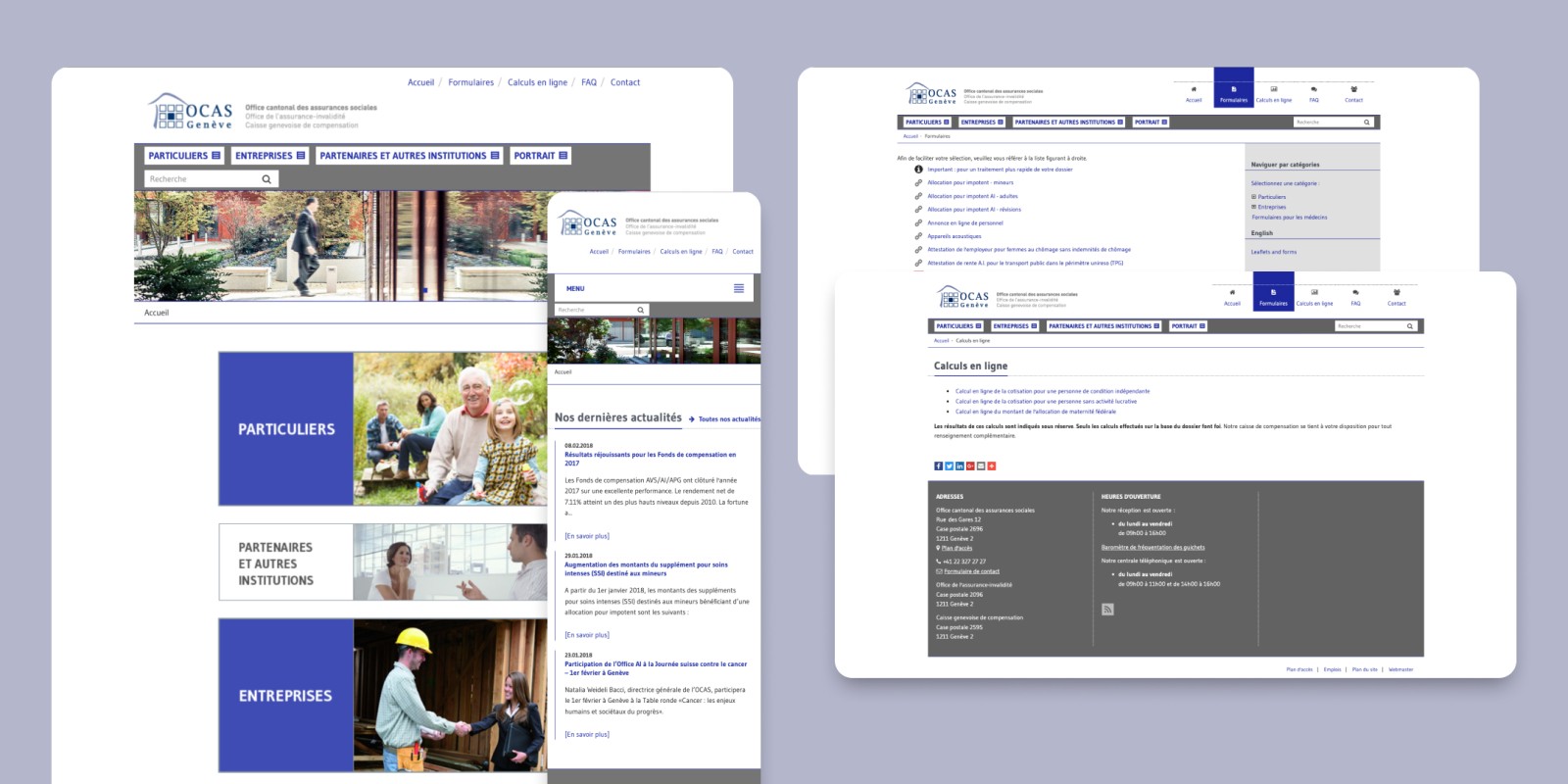Click the Google+ share icon on Calculs en ligne page
Image resolution: width=1568 pixels, height=784 pixels.
click(970, 466)
